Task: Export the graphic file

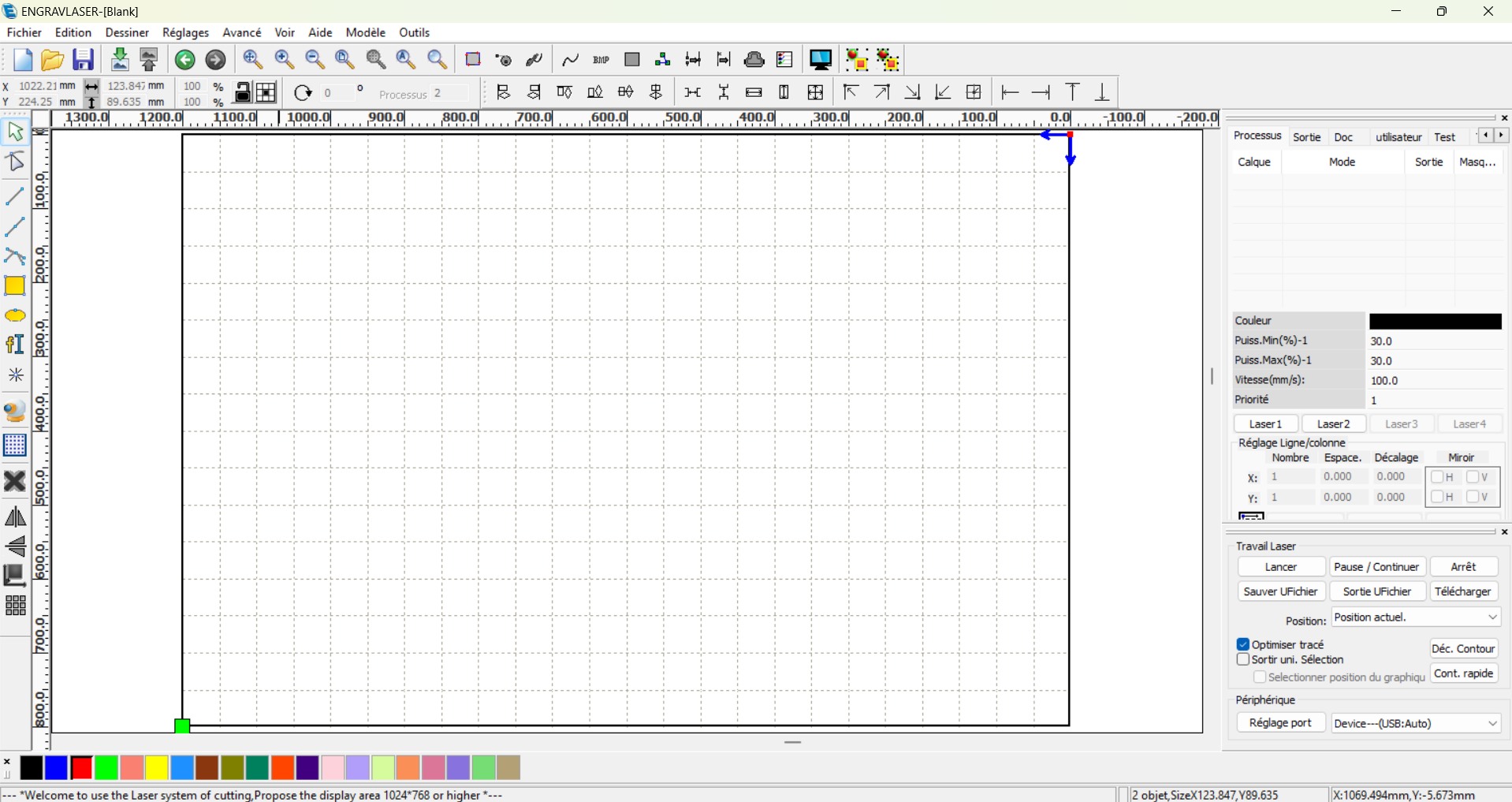Action: point(149,60)
